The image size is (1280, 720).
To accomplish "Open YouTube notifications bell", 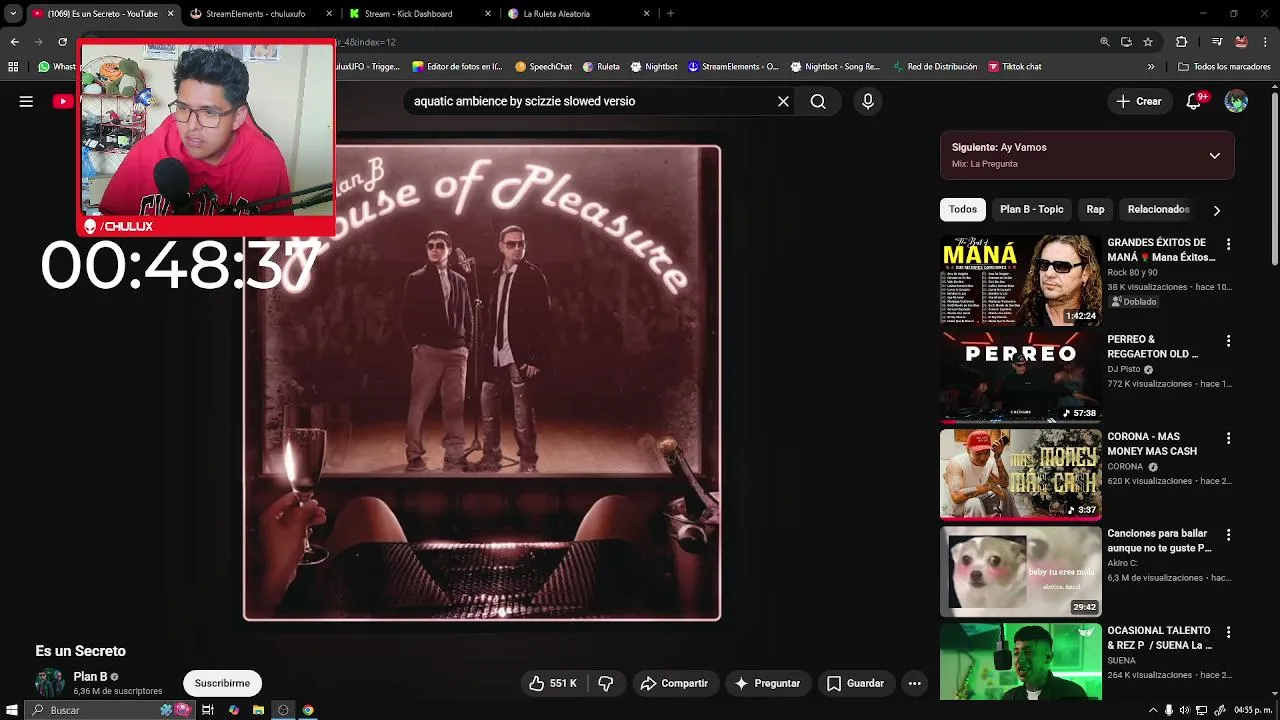I will (1193, 101).
